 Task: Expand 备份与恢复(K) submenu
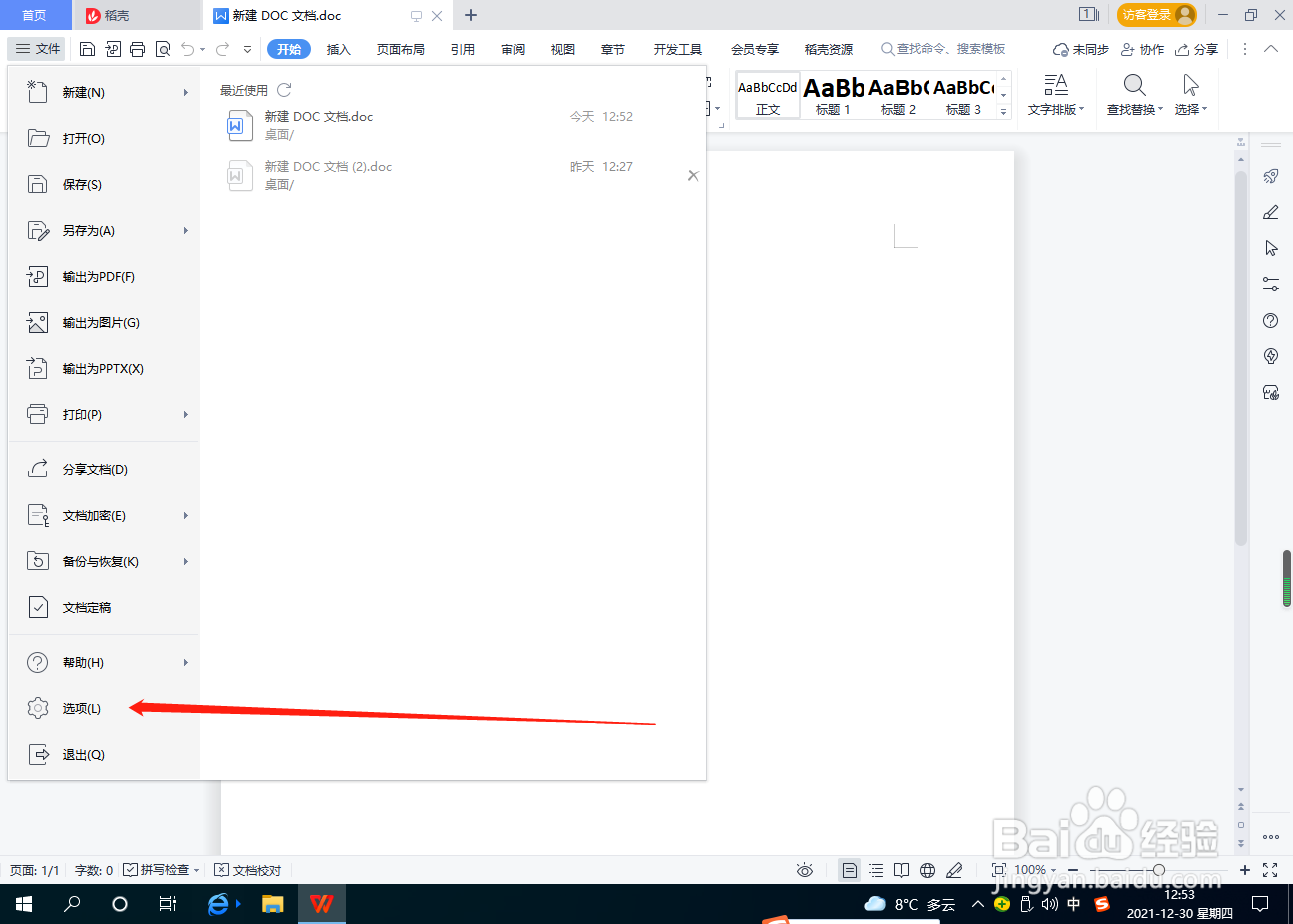(104, 562)
